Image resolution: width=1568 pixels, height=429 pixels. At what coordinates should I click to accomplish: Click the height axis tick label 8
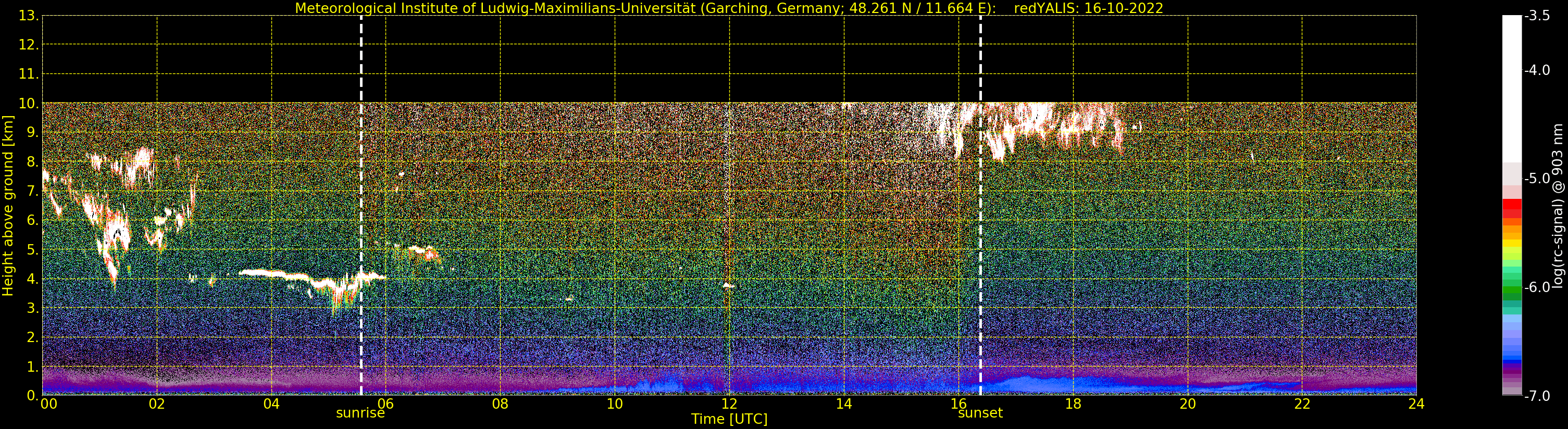point(32,162)
